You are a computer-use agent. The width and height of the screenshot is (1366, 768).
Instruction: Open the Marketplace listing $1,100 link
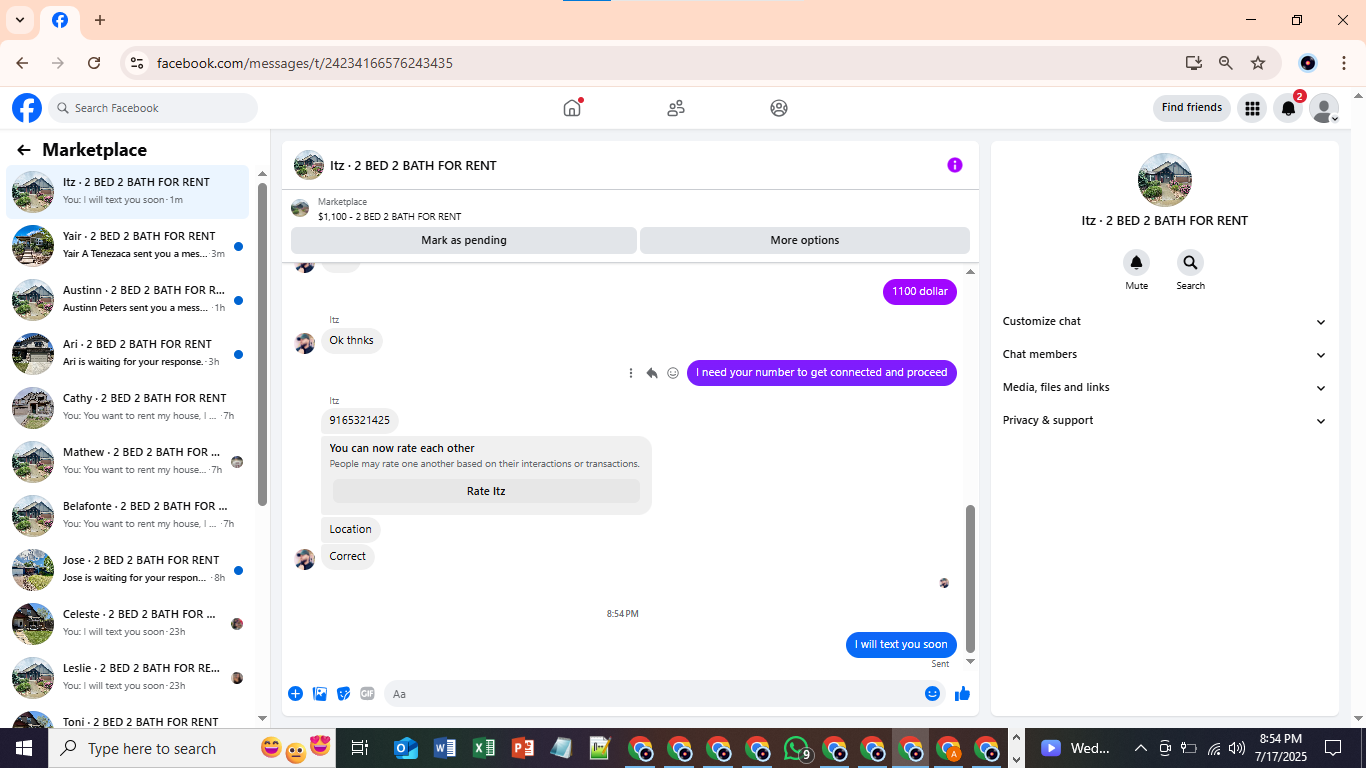point(389,216)
